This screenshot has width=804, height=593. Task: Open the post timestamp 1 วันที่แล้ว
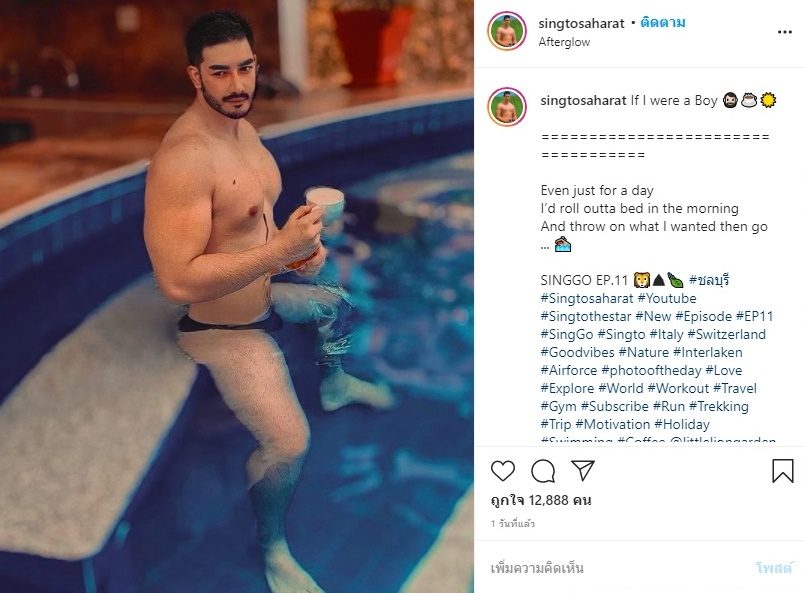(513, 524)
